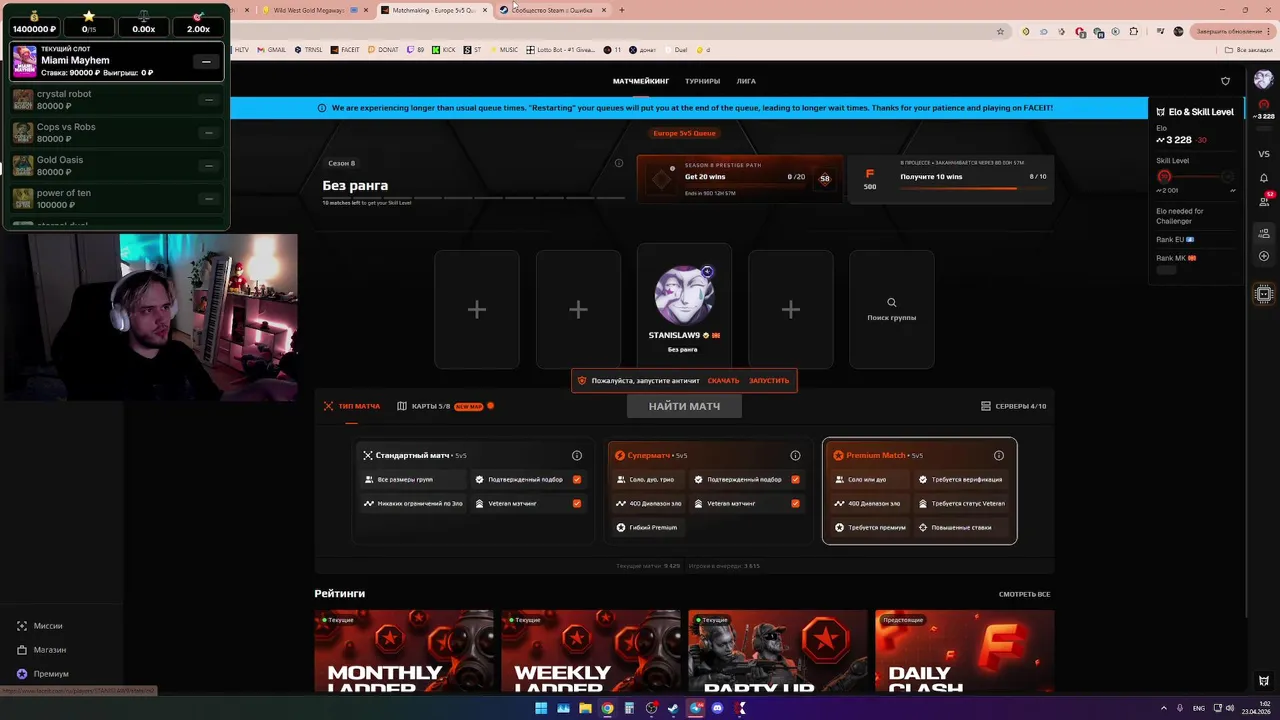The height and width of the screenshot is (720, 1280).
Task: Click info icon next to Сезон 8
Action: [619, 163]
